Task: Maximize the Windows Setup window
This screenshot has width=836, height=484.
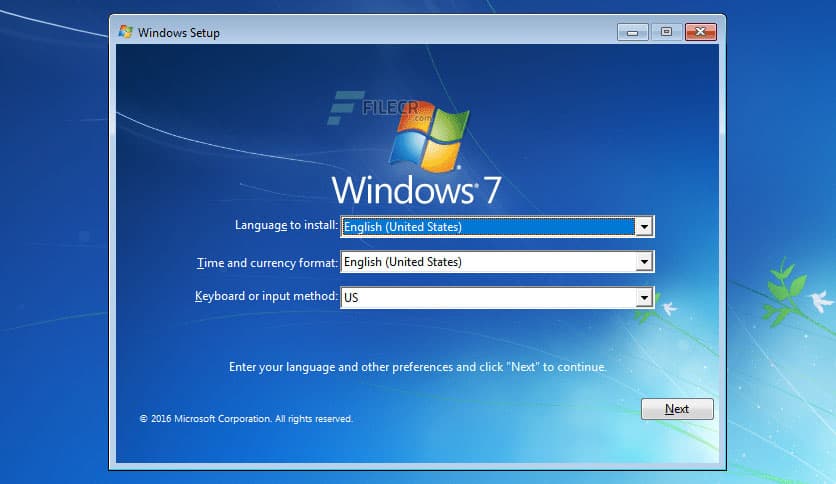Action: coord(666,32)
